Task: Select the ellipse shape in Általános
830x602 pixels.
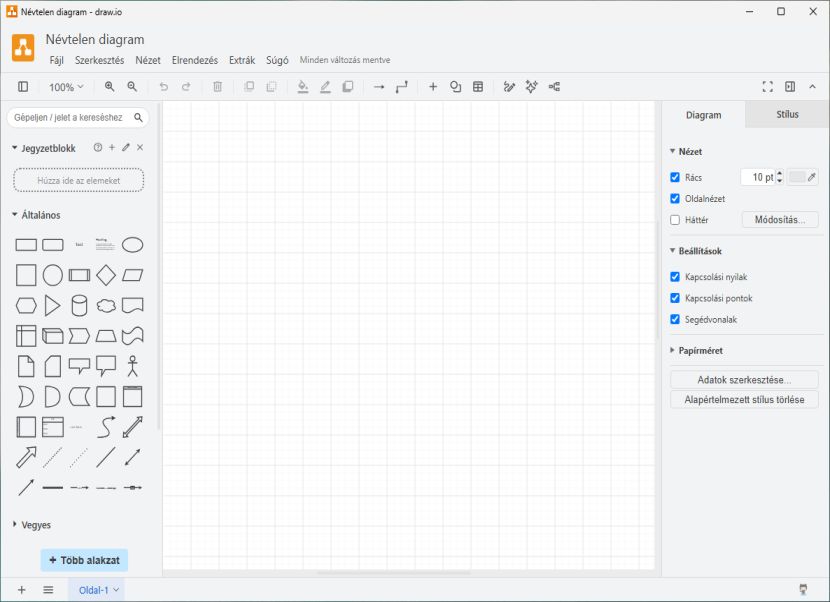Action: coord(132,245)
